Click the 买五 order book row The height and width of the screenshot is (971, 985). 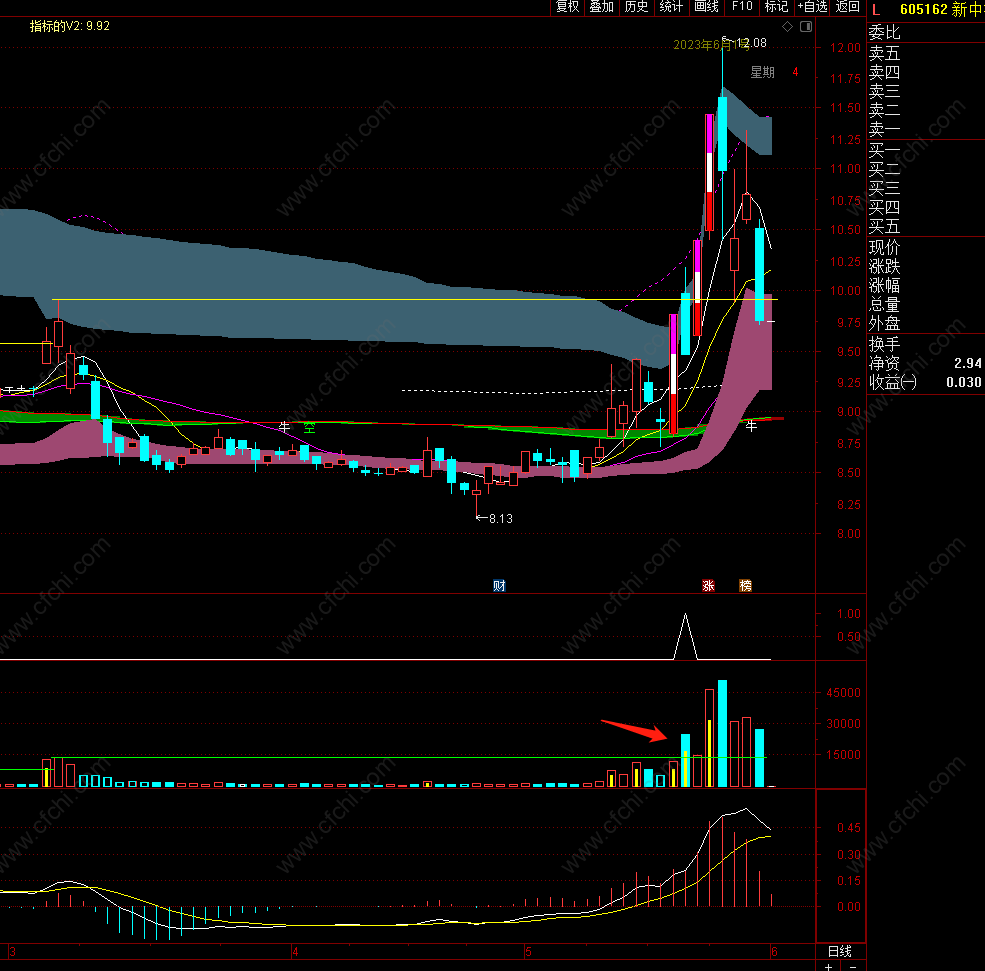click(x=884, y=226)
